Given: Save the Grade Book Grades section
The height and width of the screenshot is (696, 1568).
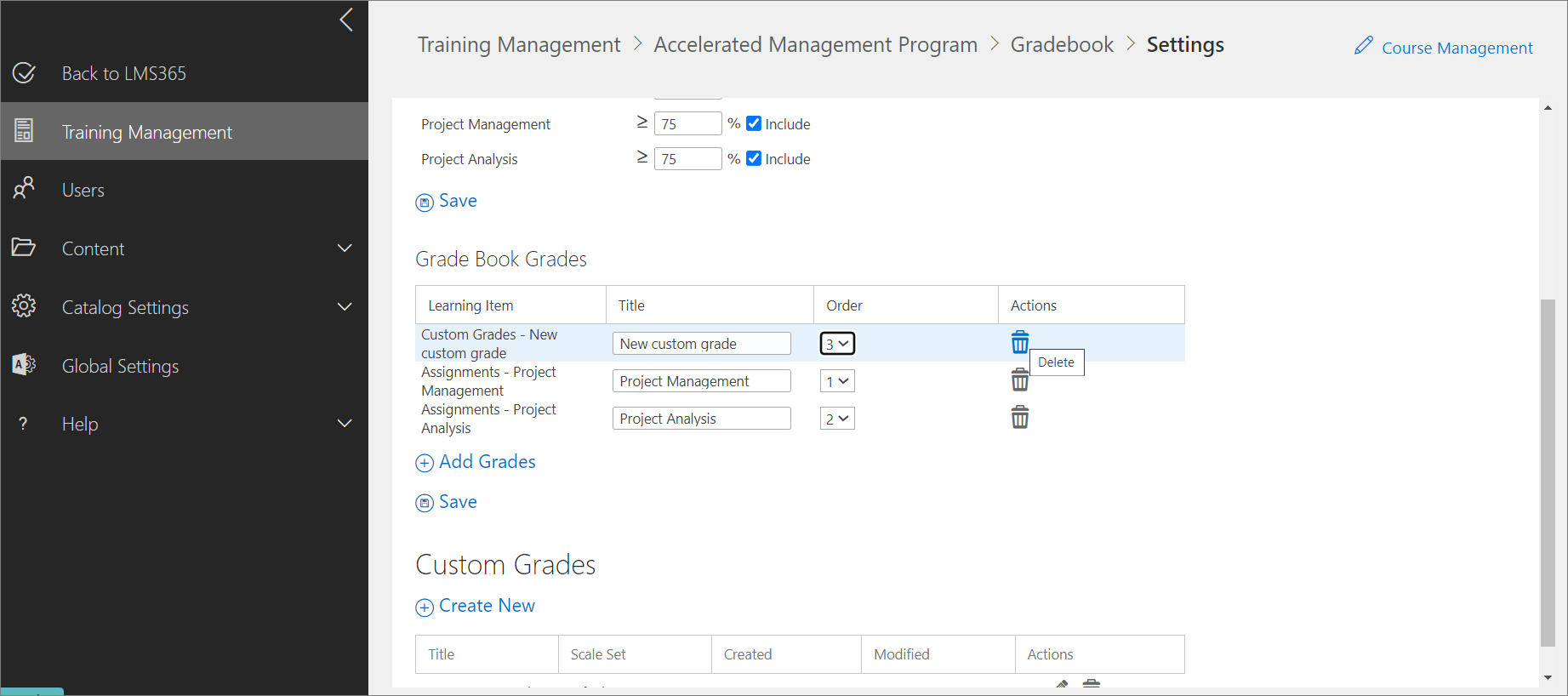Looking at the screenshot, I should [448, 502].
